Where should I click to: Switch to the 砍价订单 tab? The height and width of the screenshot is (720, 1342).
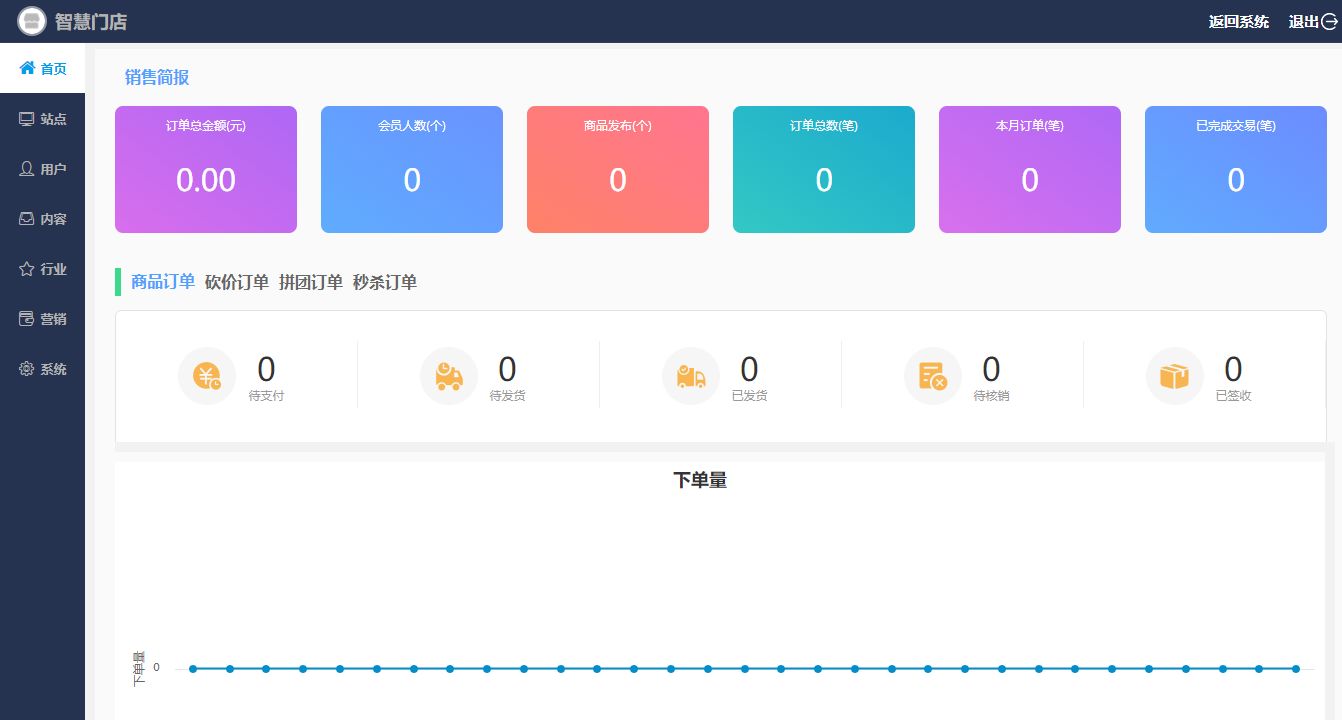pos(237,282)
